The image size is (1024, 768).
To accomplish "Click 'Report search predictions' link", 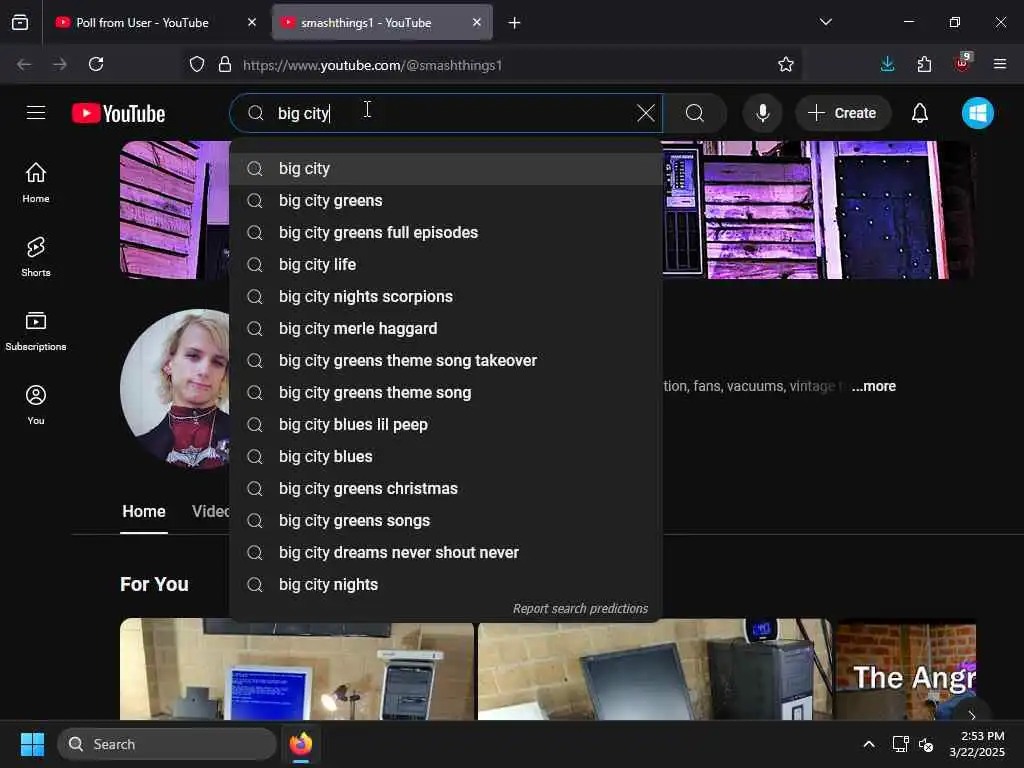I will (x=580, y=609).
